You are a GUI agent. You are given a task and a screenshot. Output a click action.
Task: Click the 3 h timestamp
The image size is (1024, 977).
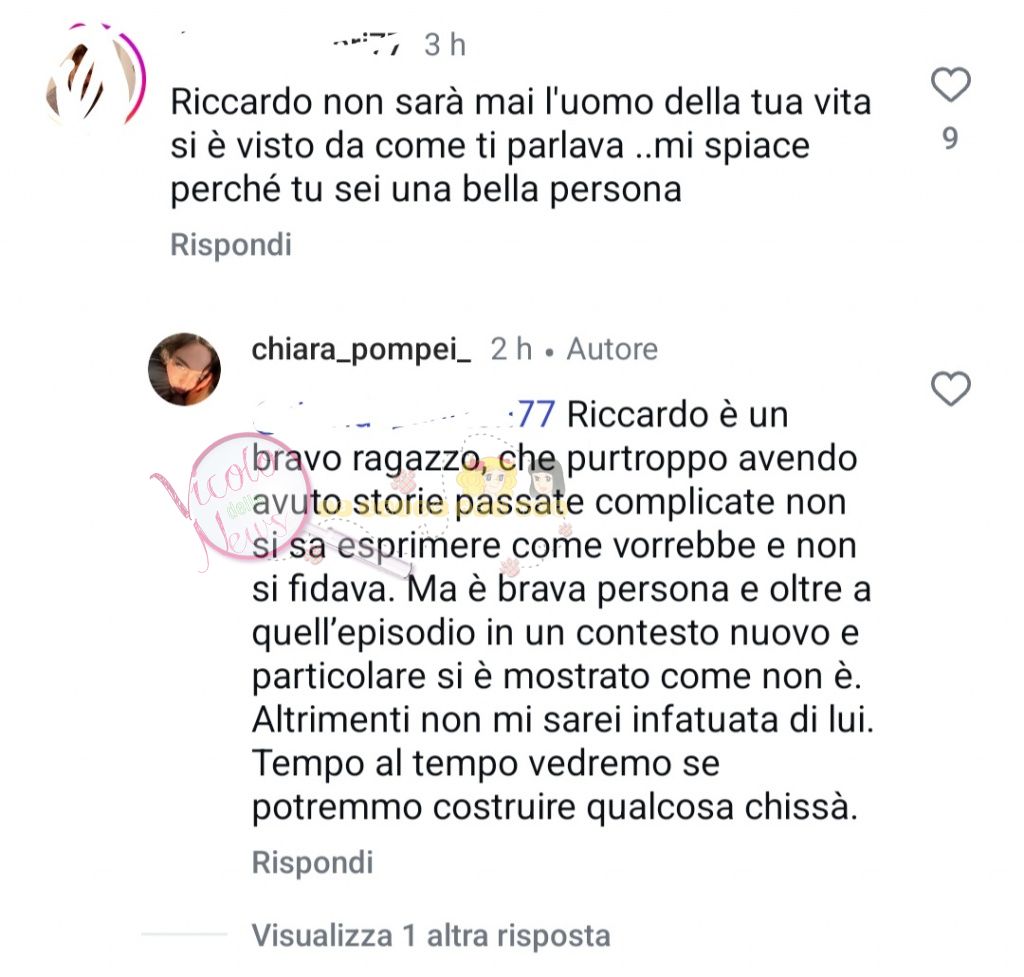pyautogui.click(x=445, y=45)
